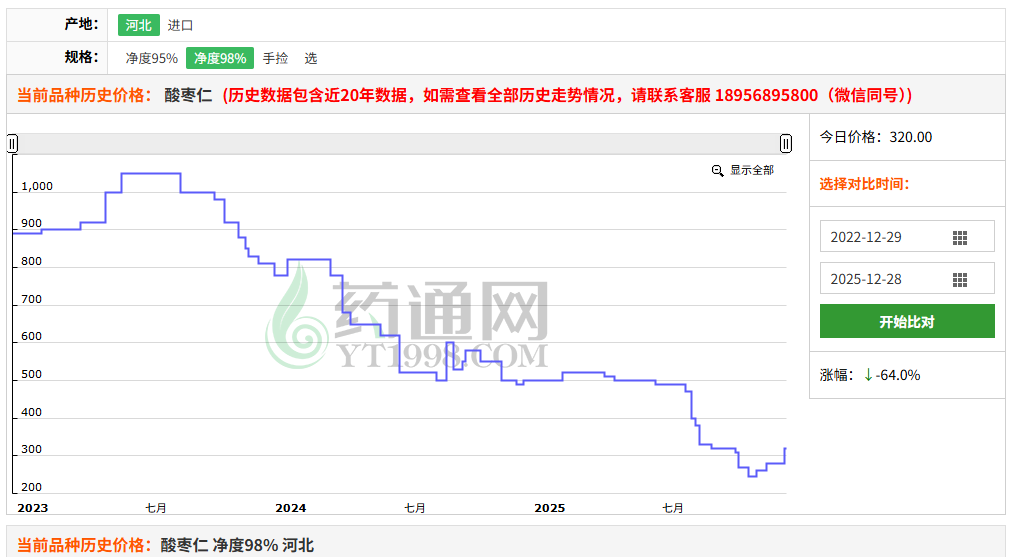Click the 规格: label
The width and height of the screenshot is (1010, 557).
81,57
